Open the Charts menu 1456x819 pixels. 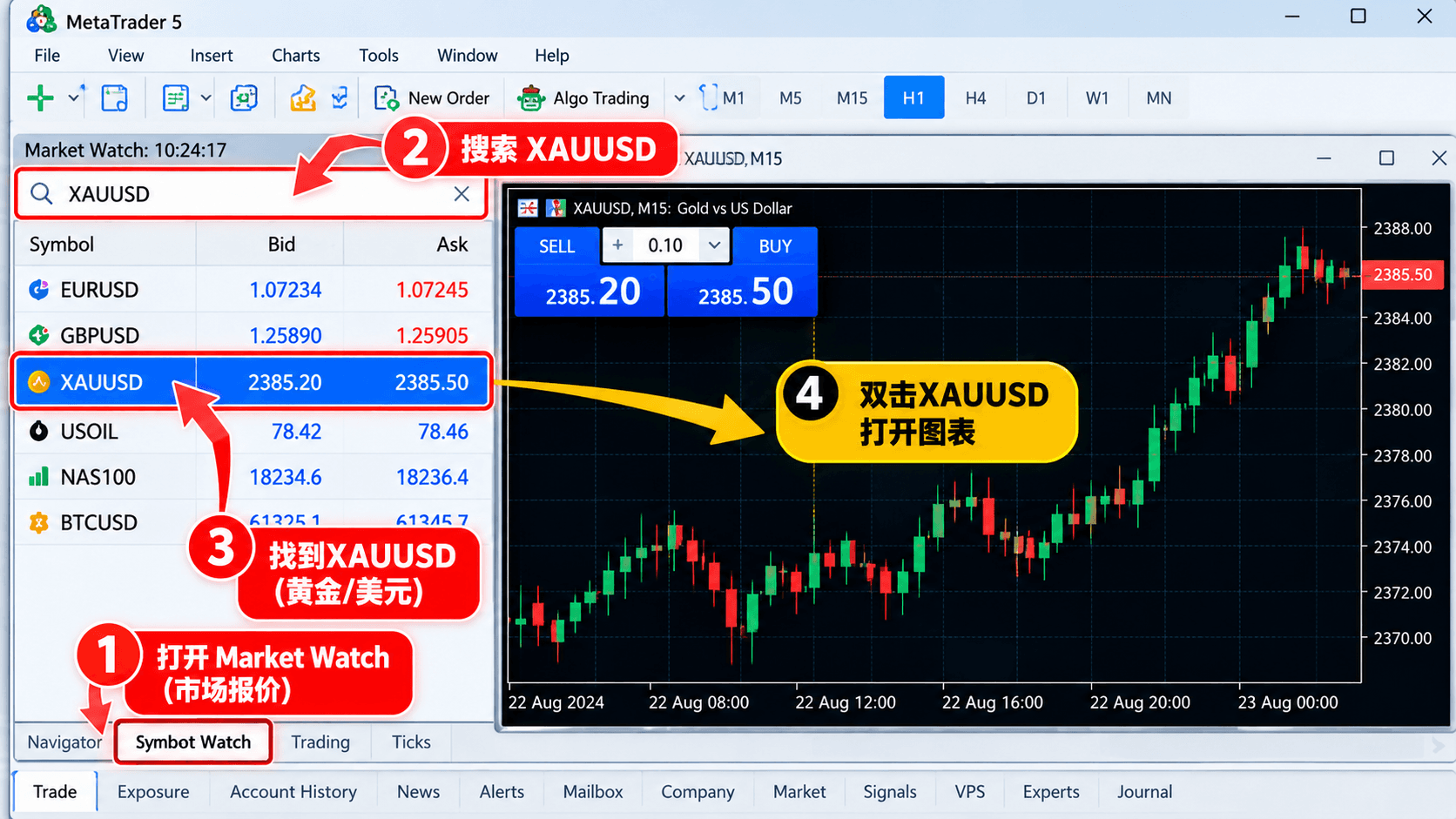point(296,56)
